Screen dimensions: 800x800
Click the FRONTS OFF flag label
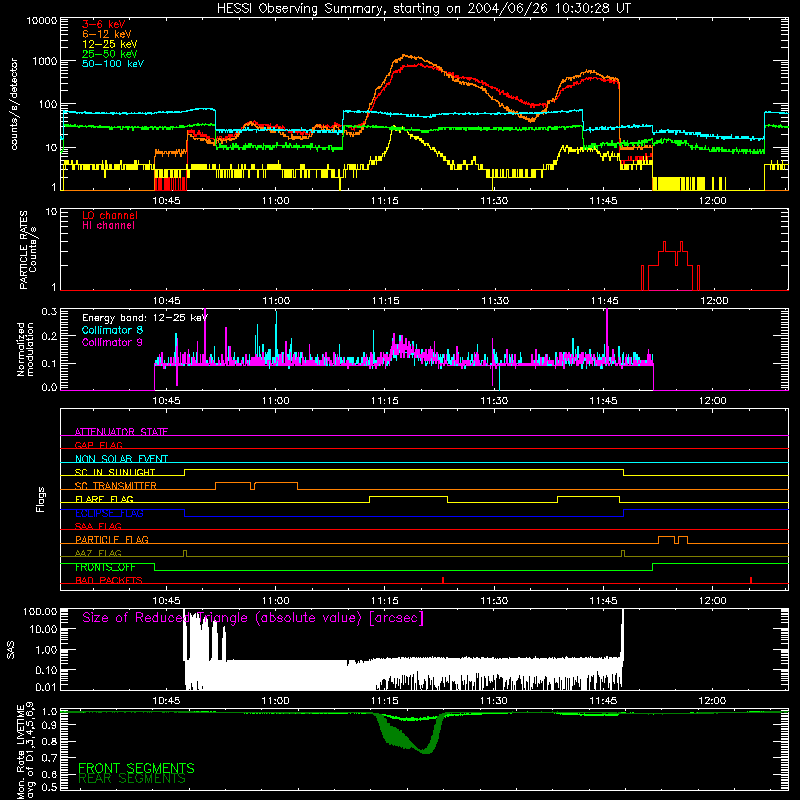point(105,567)
